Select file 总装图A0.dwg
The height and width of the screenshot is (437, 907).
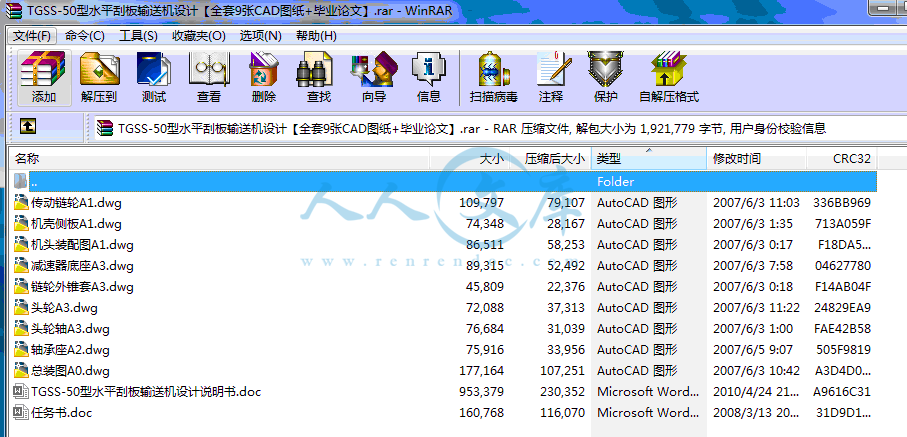coord(70,370)
